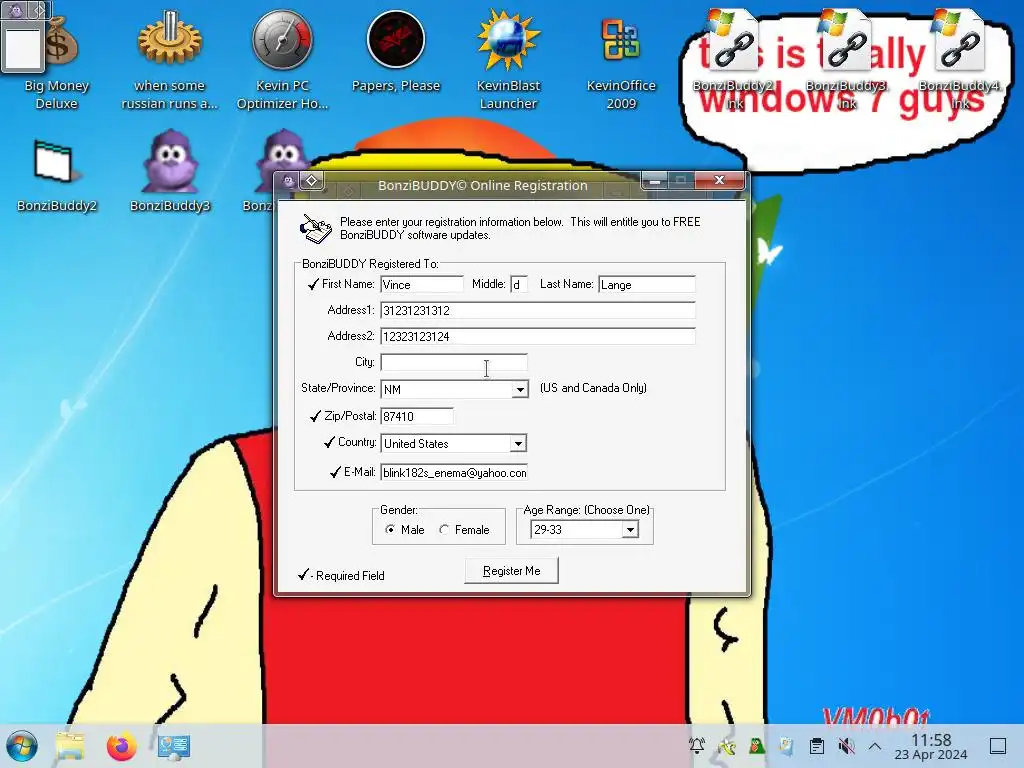1024x768 pixels.
Task: Click the Middle initial field
Action: click(x=519, y=285)
